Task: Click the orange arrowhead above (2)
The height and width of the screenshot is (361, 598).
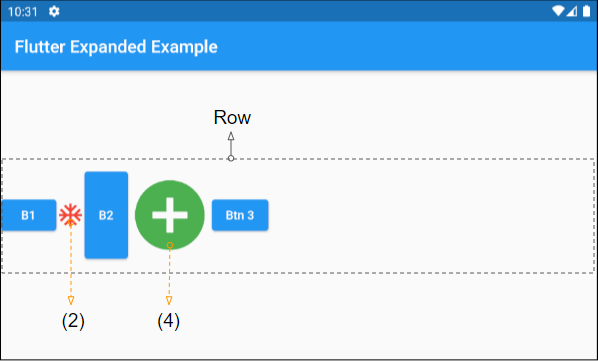Action: 71,300
